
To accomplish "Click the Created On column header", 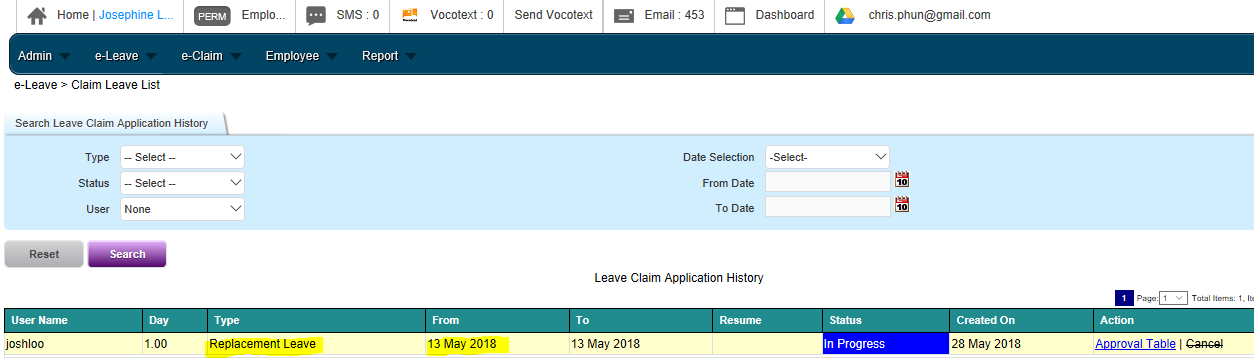I will 1021,320.
